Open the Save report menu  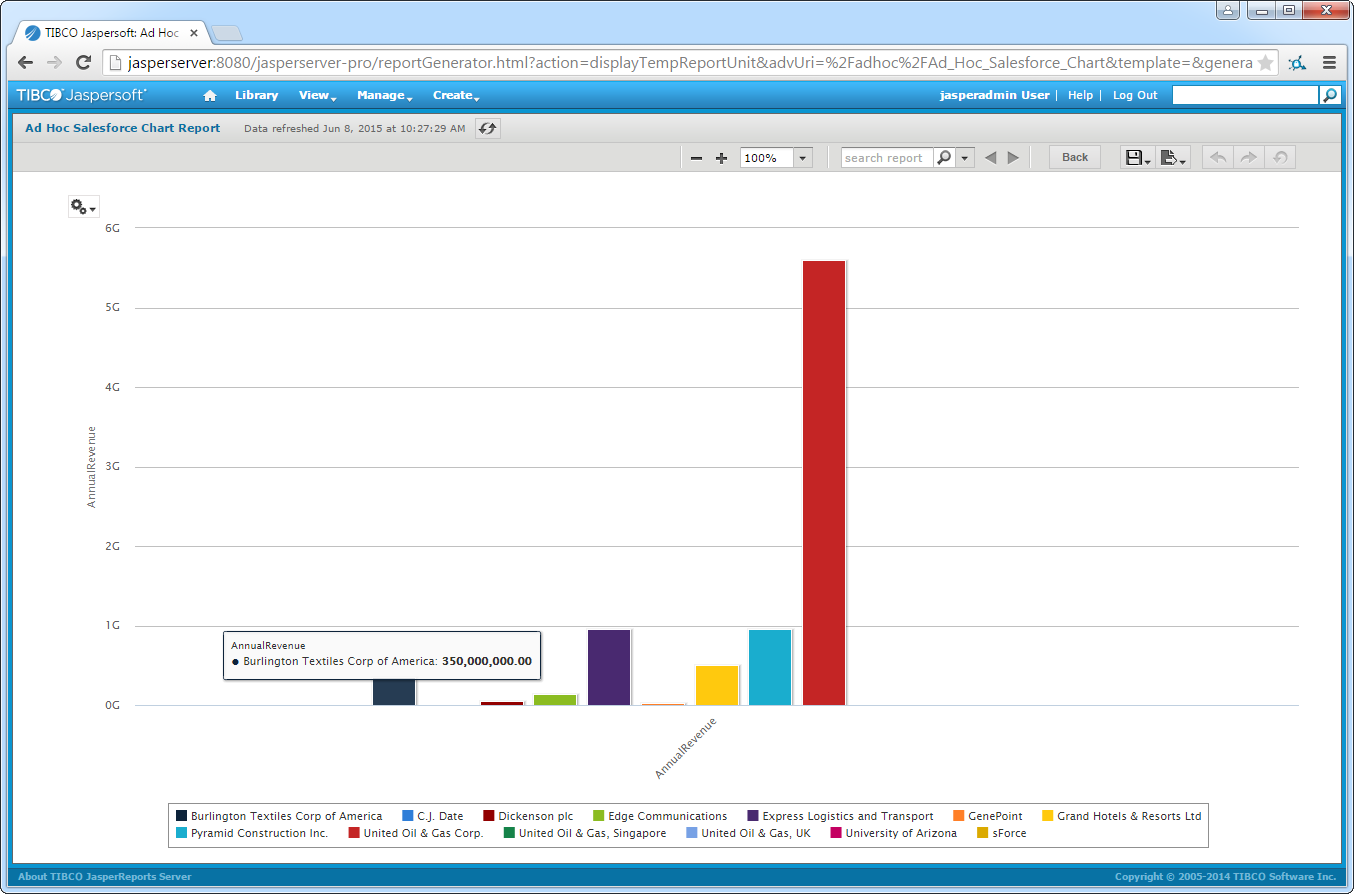tap(1138, 158)
